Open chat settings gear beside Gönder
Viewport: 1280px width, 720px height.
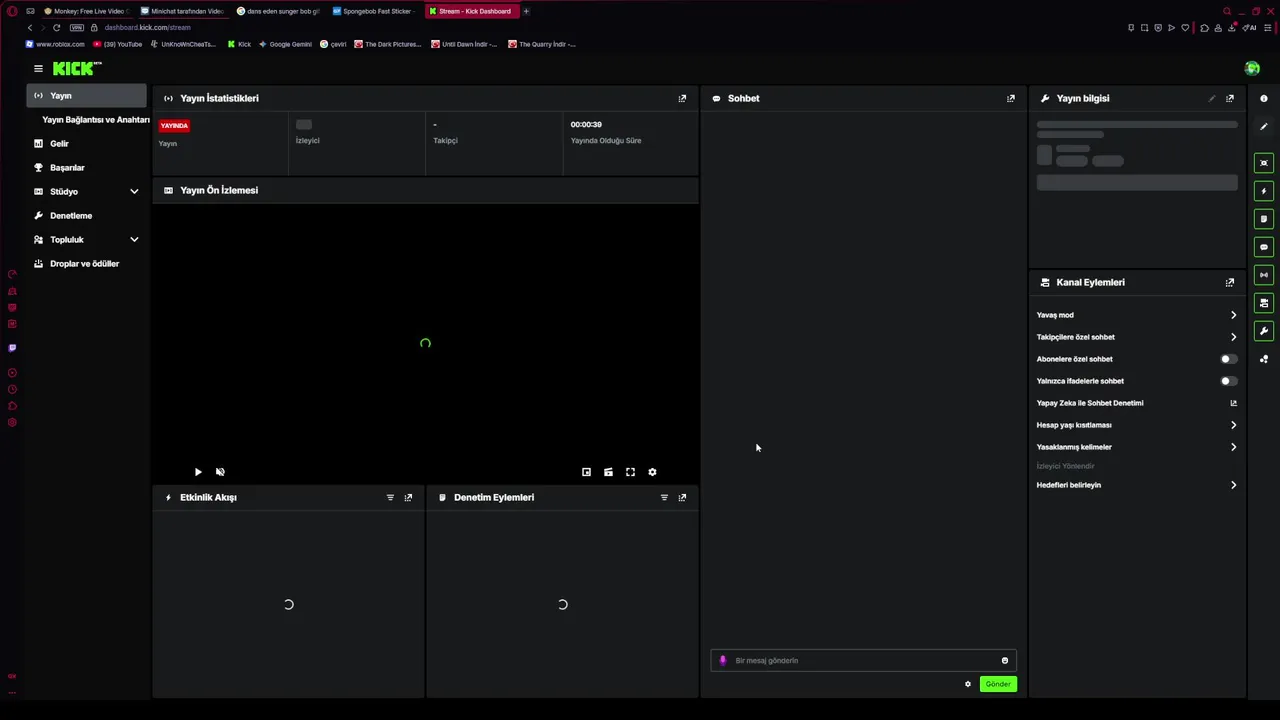[x=967, y=684]
